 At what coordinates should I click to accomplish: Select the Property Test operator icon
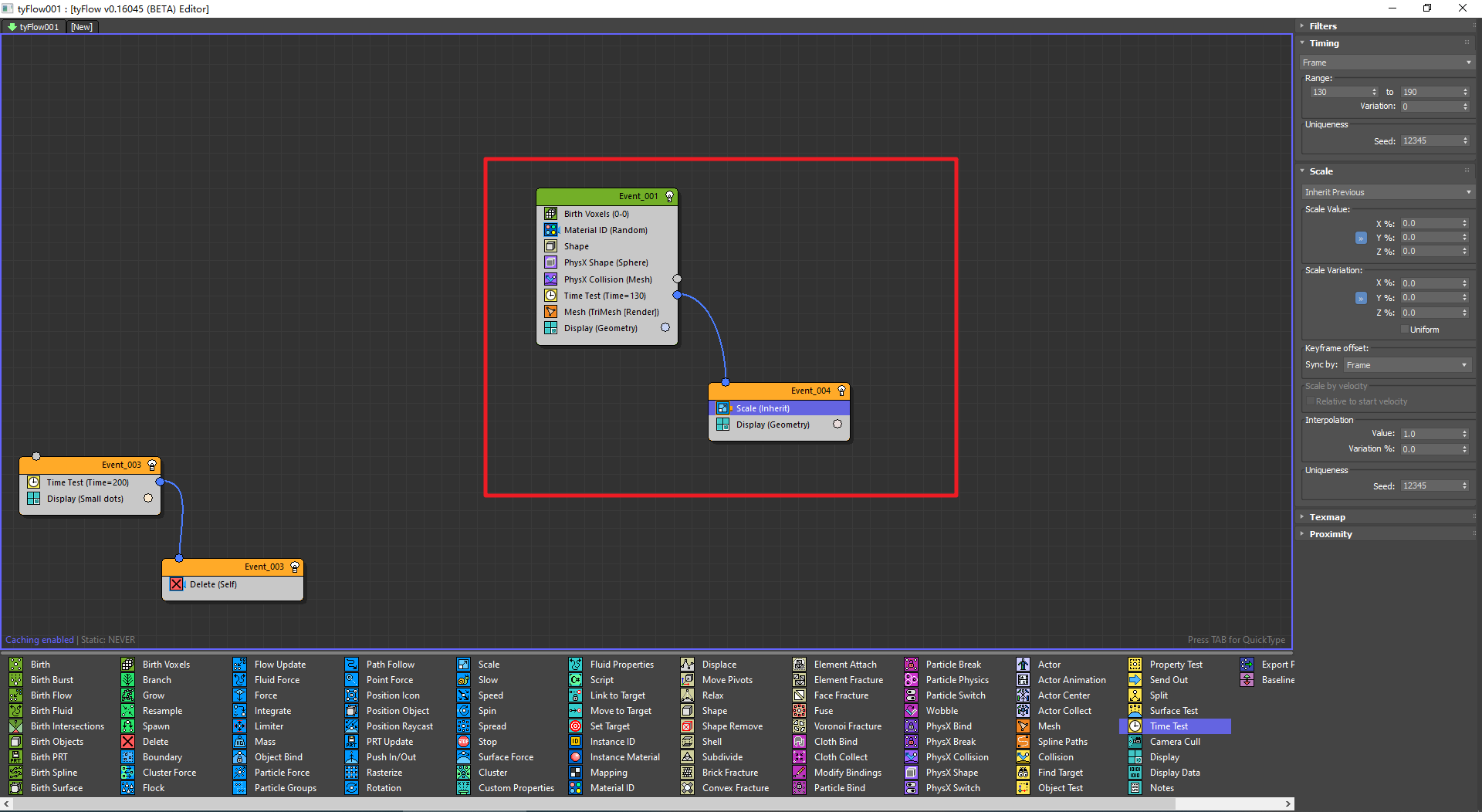(x=1135, y=665)
